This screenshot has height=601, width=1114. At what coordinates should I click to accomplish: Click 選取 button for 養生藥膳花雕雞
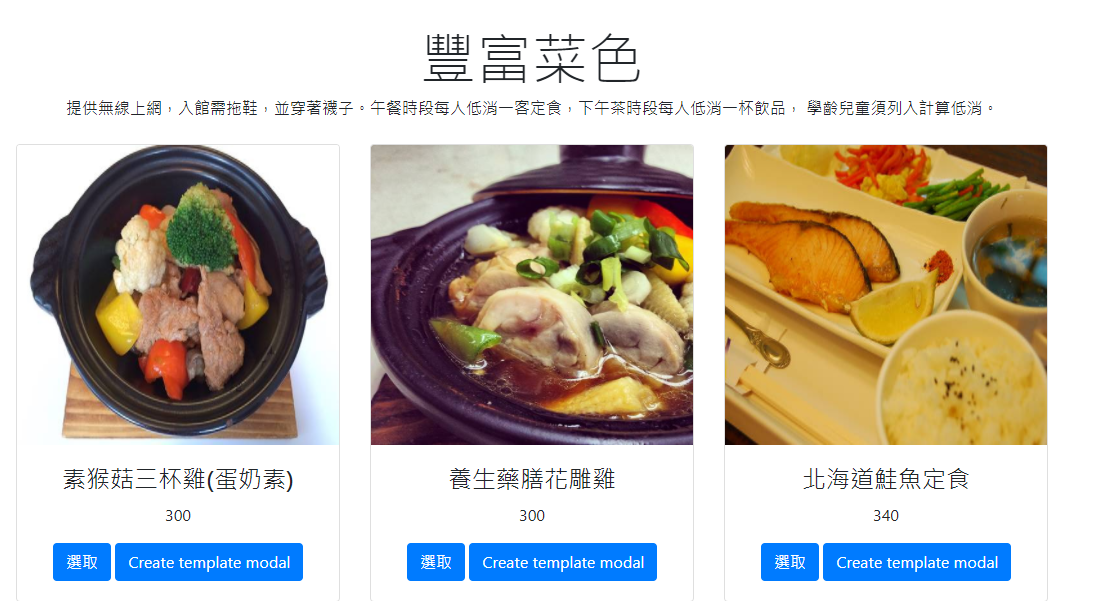pos(436,562)
